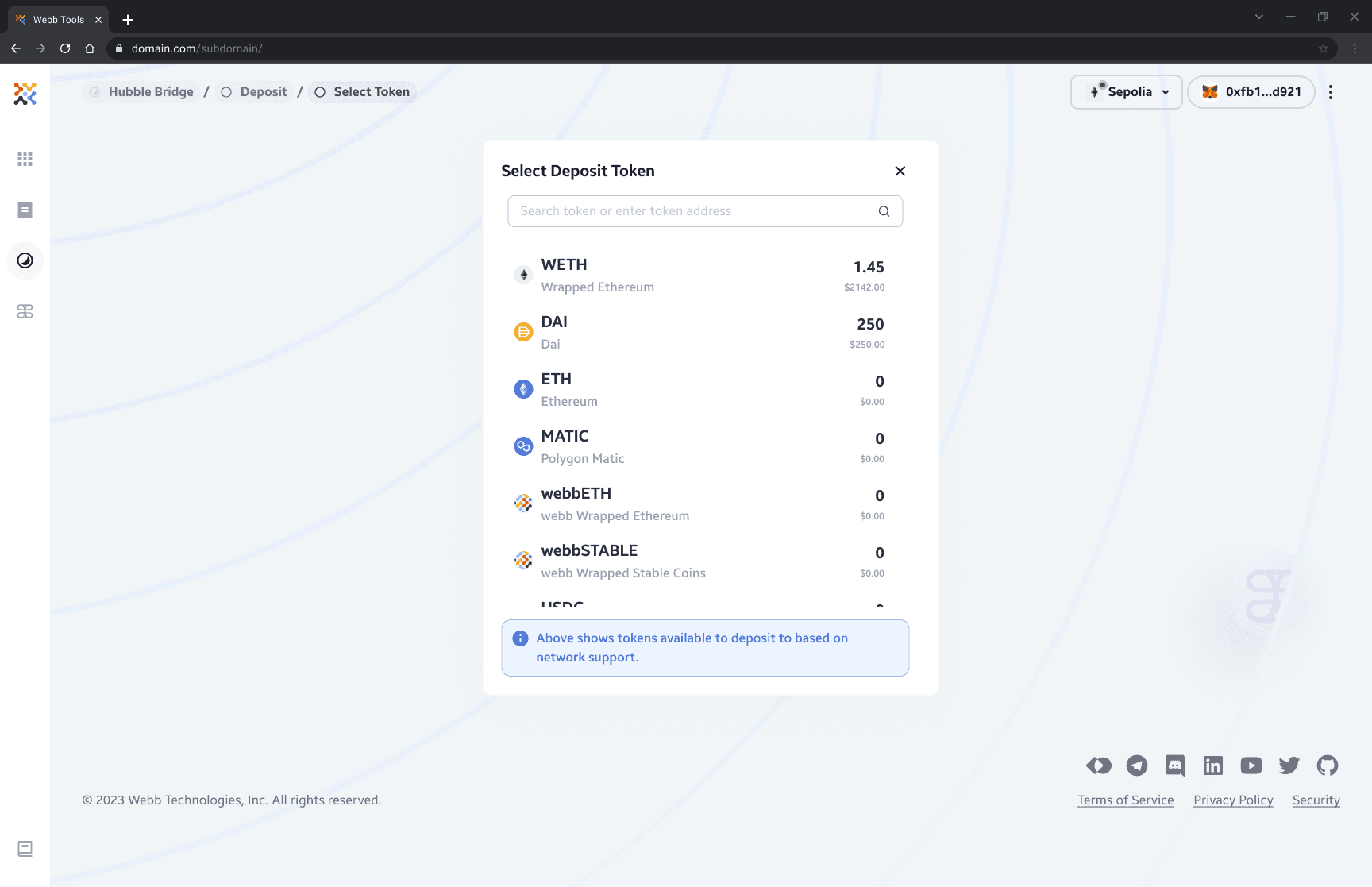
Task: Open the Twitter footer icon
Action: click(x=1289, y=766)
